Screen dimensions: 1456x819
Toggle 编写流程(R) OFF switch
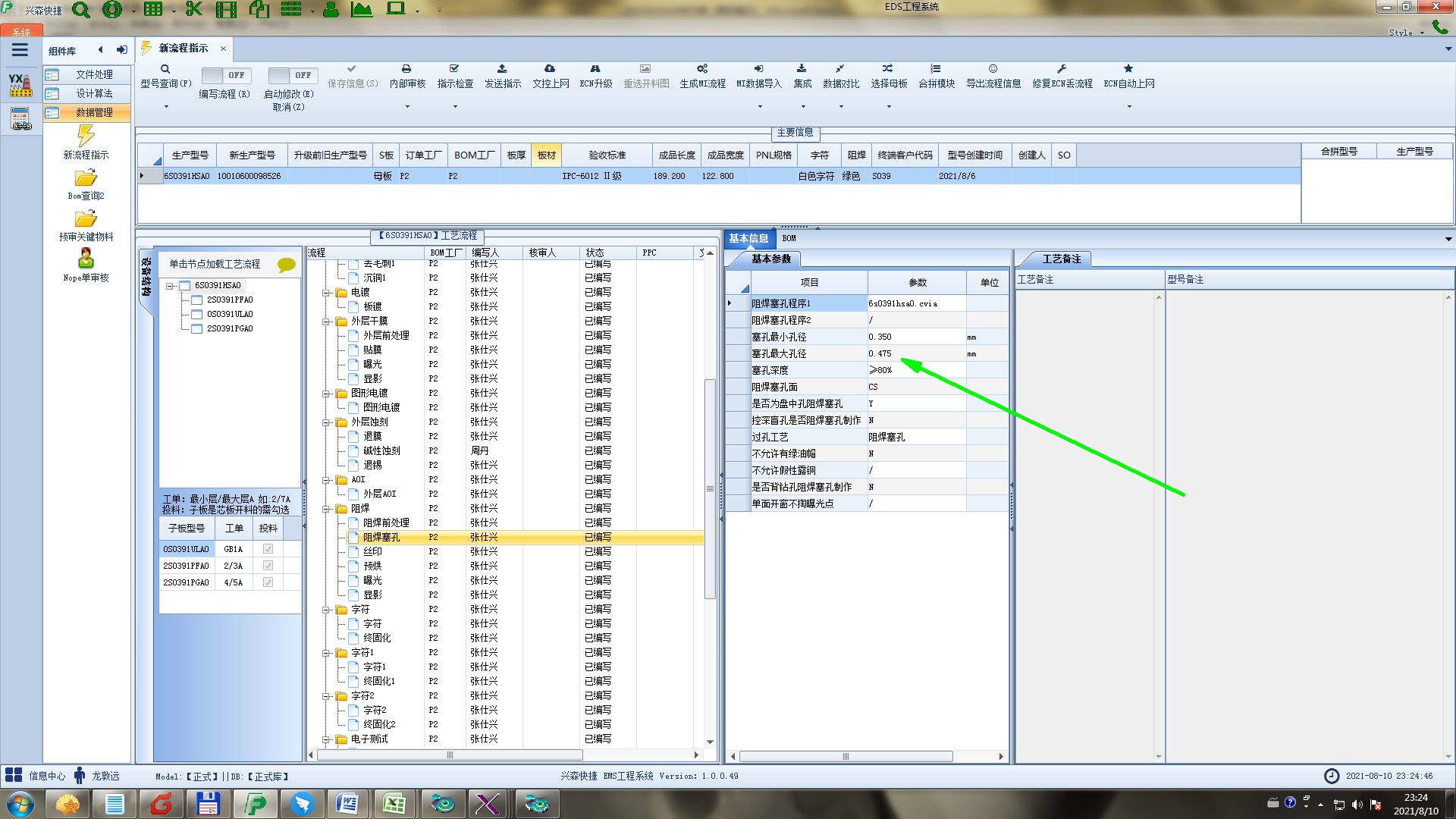click(226, 75)
